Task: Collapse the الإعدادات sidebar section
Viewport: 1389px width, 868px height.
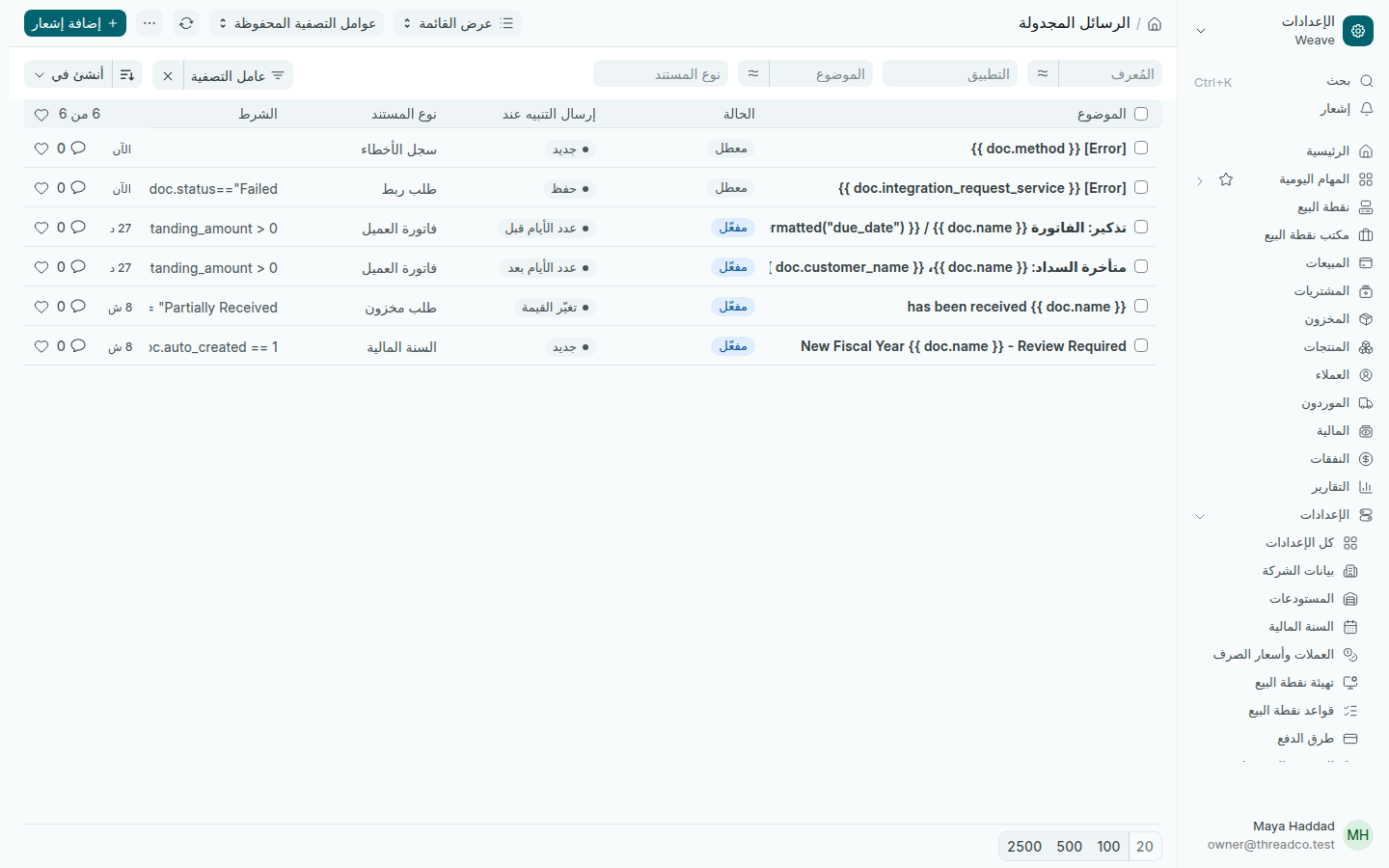Action: pos(1200,516)
